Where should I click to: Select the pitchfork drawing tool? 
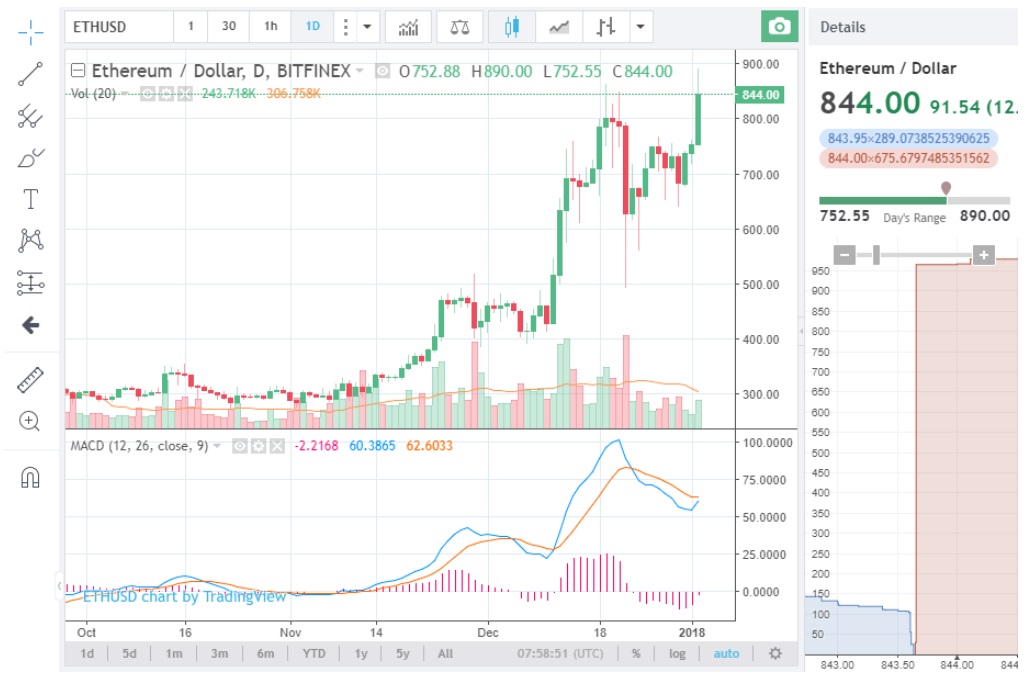tap(31, 117)
